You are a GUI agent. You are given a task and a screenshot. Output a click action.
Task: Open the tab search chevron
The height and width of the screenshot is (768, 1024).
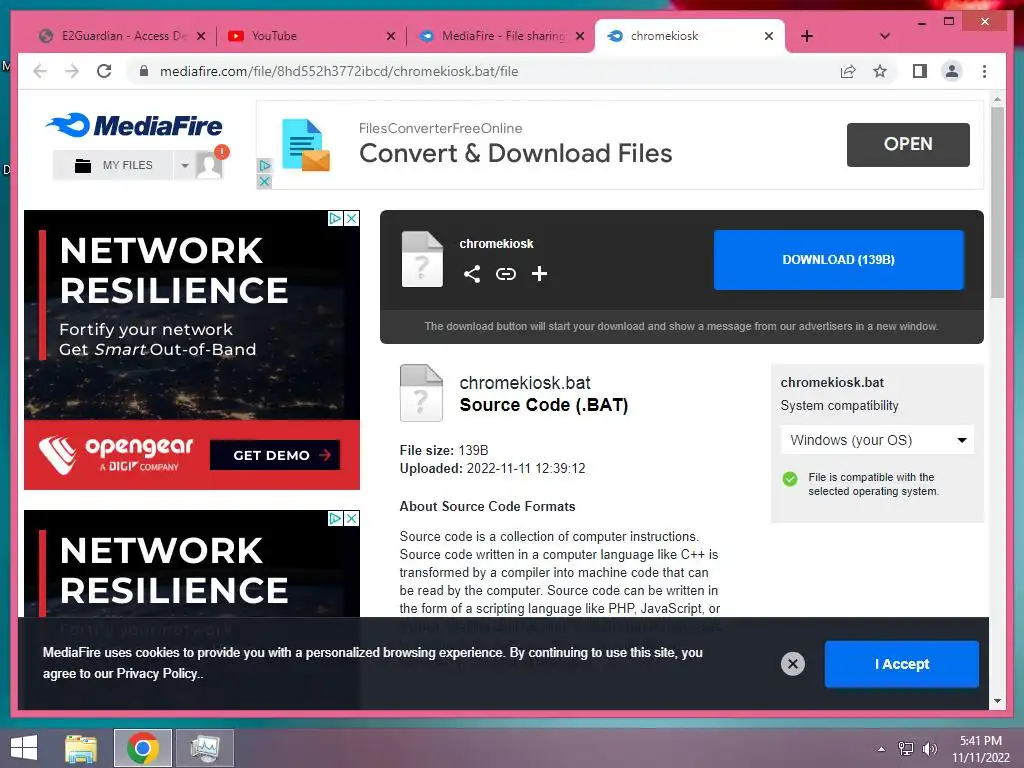(x=884, y=36)
